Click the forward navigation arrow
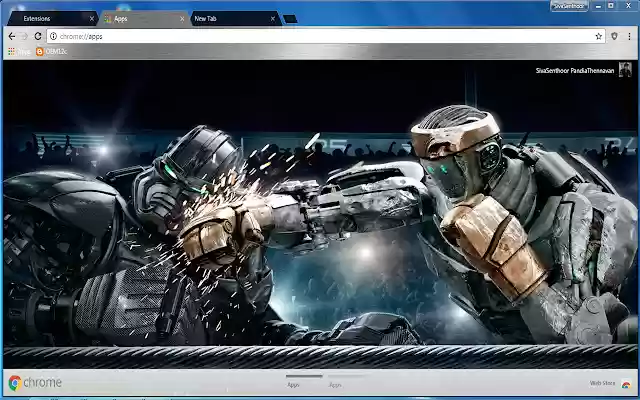 tap(24, 36)
